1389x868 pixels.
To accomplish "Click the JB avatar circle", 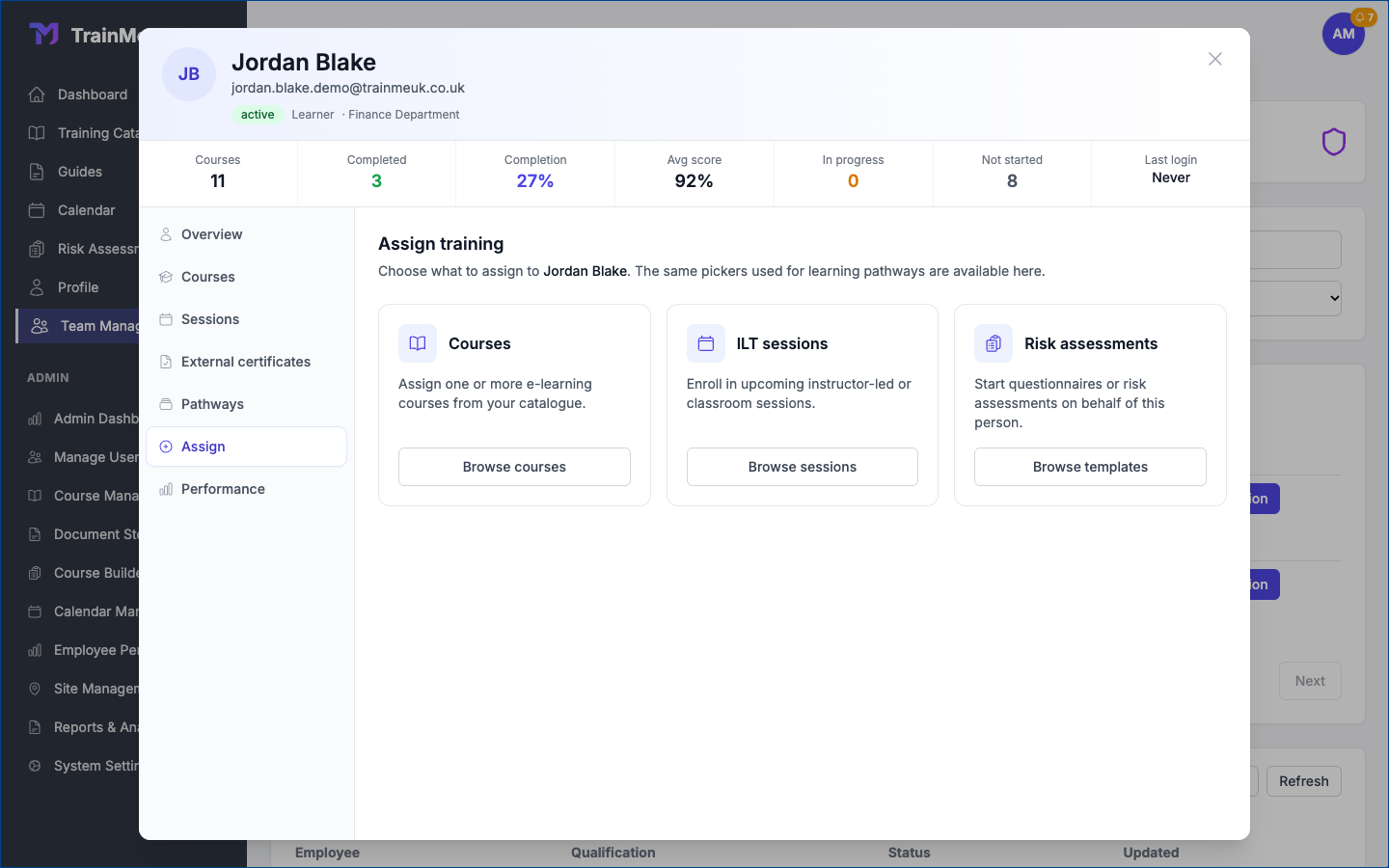I will click(x=189, y=74).
